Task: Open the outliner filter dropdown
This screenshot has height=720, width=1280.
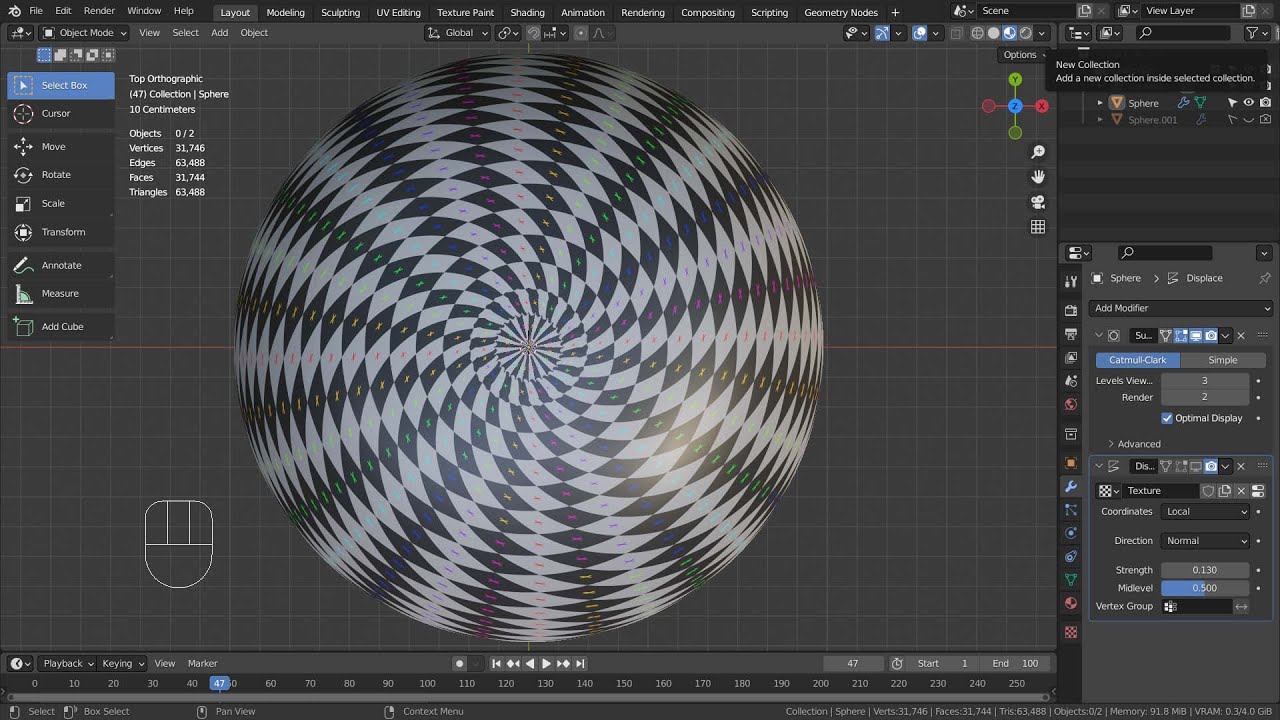Action: pos(1257,33)
